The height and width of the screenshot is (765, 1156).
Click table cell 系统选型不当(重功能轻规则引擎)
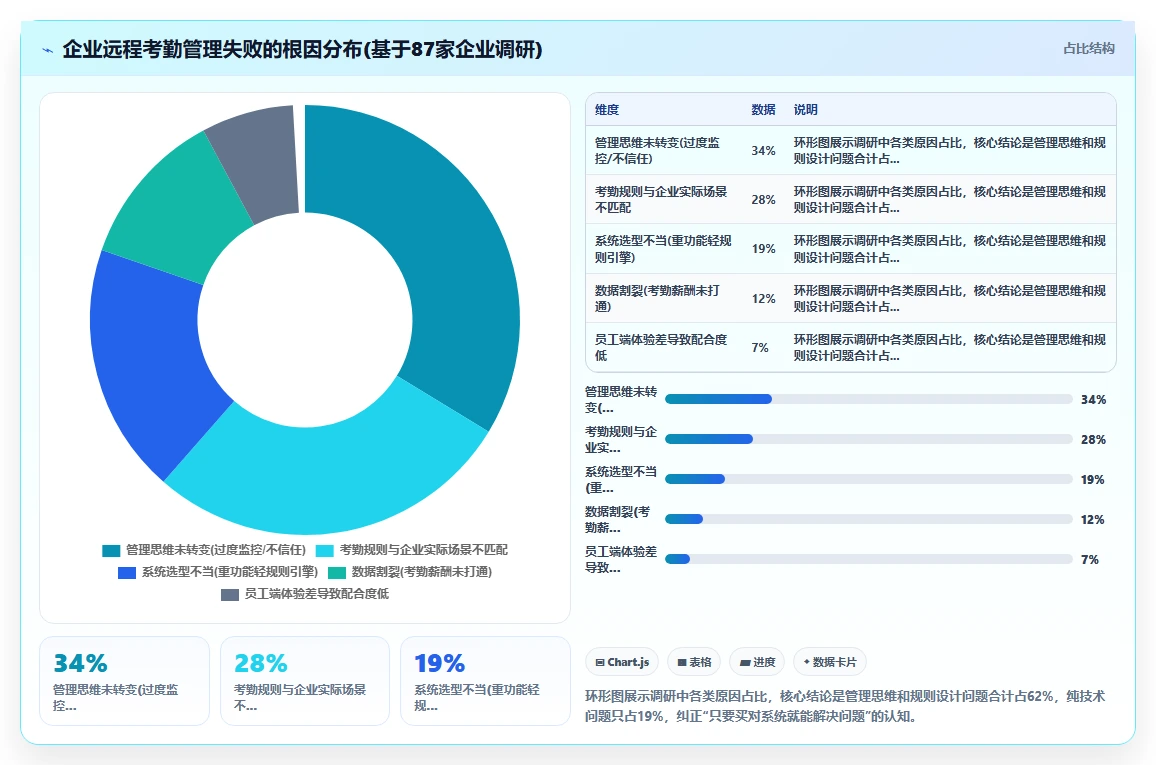[664, 249]
